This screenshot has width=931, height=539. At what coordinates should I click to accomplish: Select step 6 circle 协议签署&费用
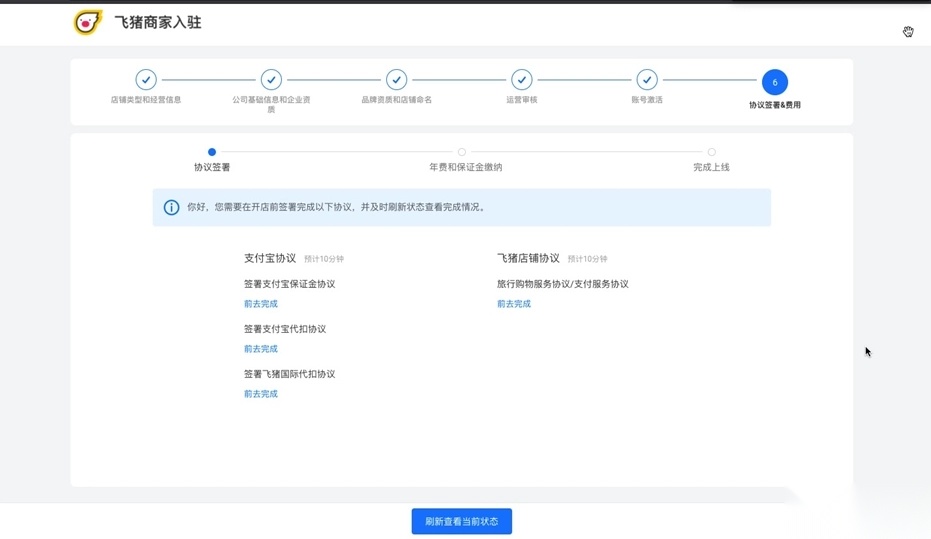coord(774,82)
